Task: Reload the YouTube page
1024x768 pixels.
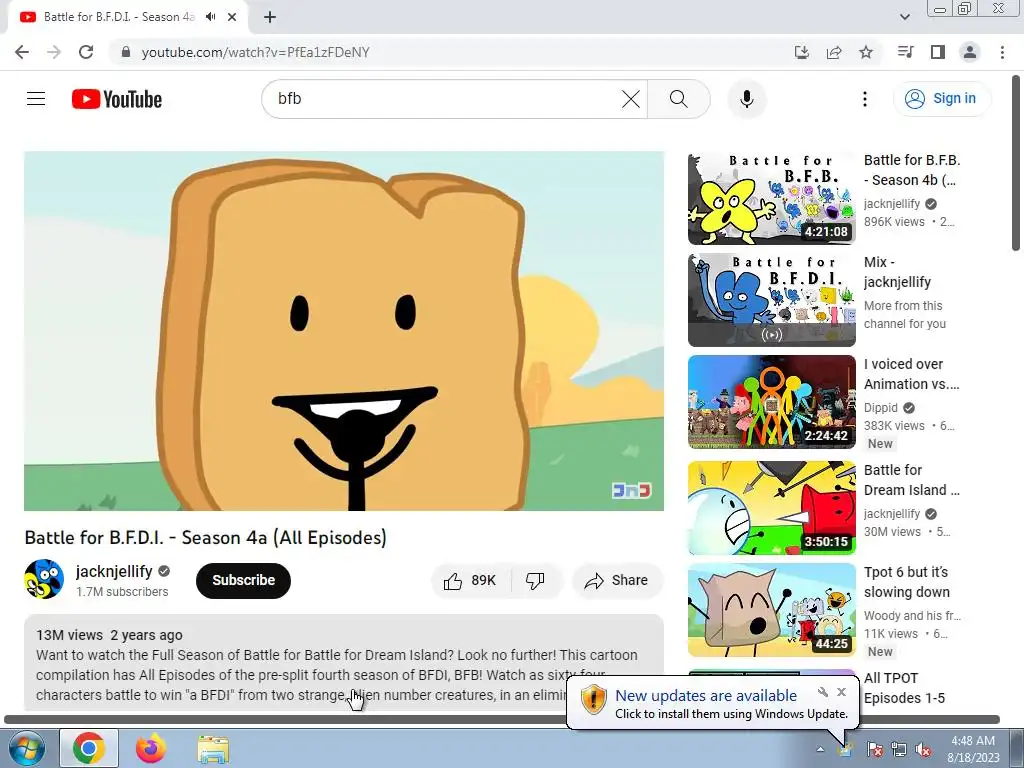Action: coord(86,52)
